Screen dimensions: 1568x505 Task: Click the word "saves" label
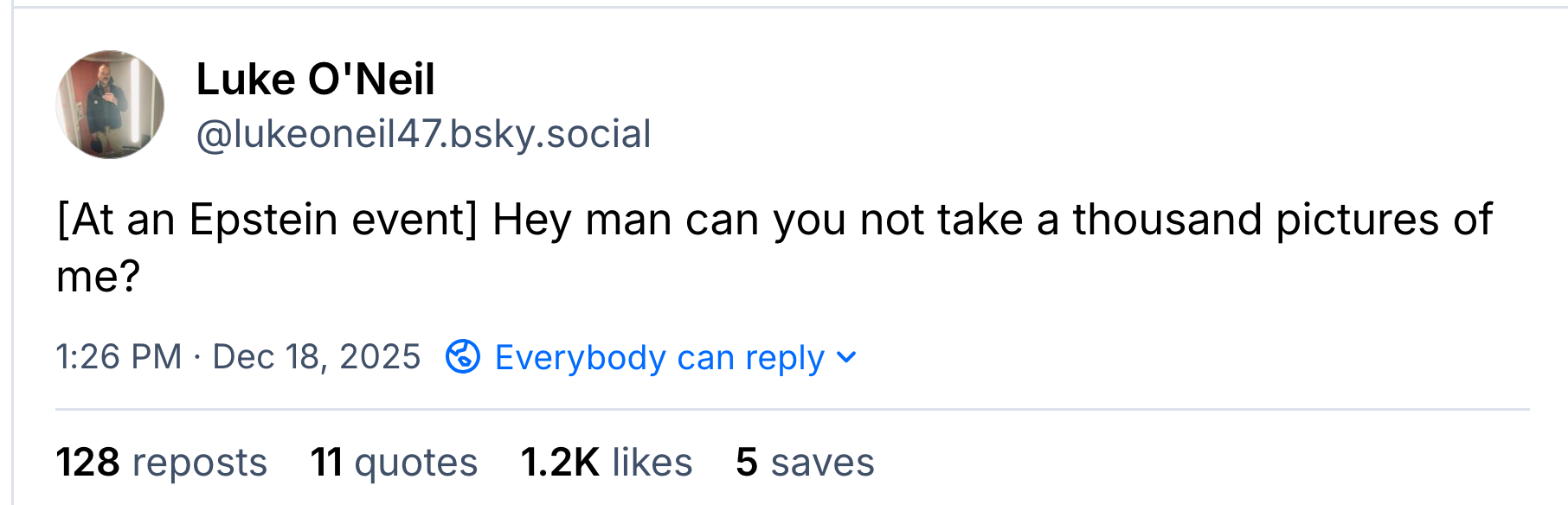pyautogui.click(x=822, y=462)
